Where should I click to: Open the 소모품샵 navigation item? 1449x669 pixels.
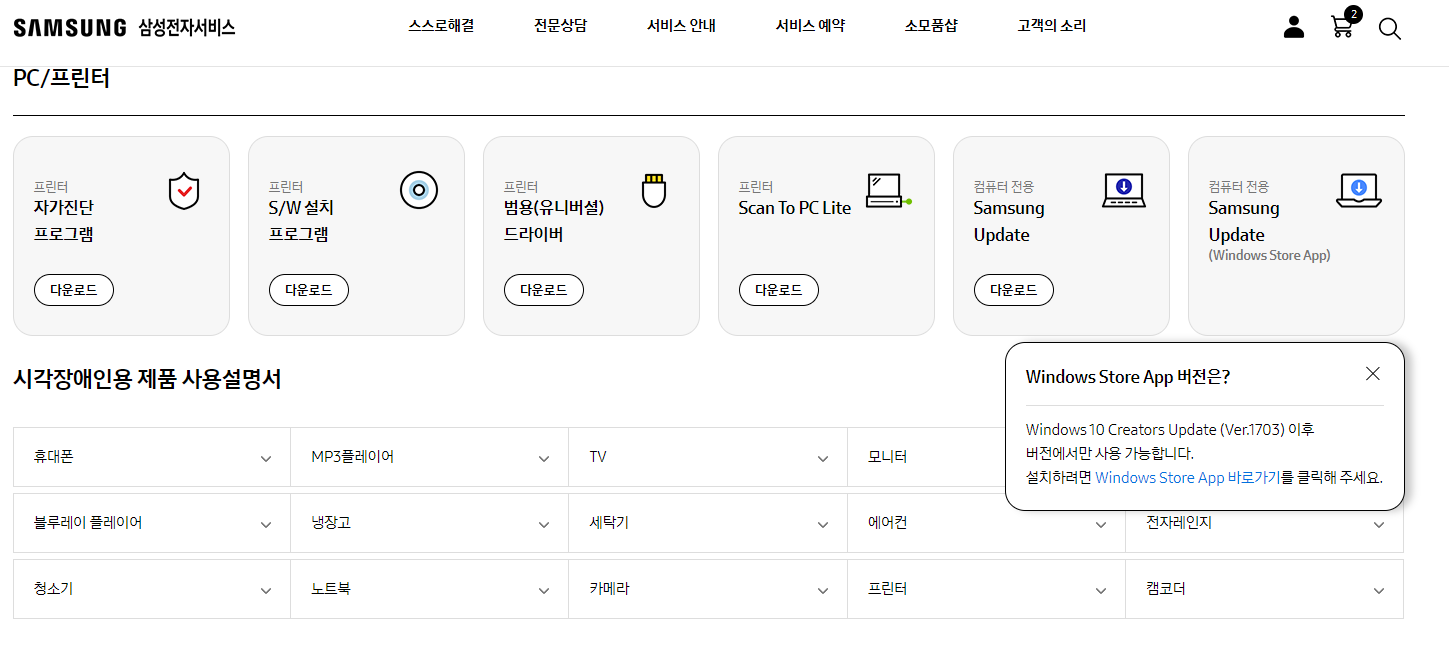click(930, 25)
